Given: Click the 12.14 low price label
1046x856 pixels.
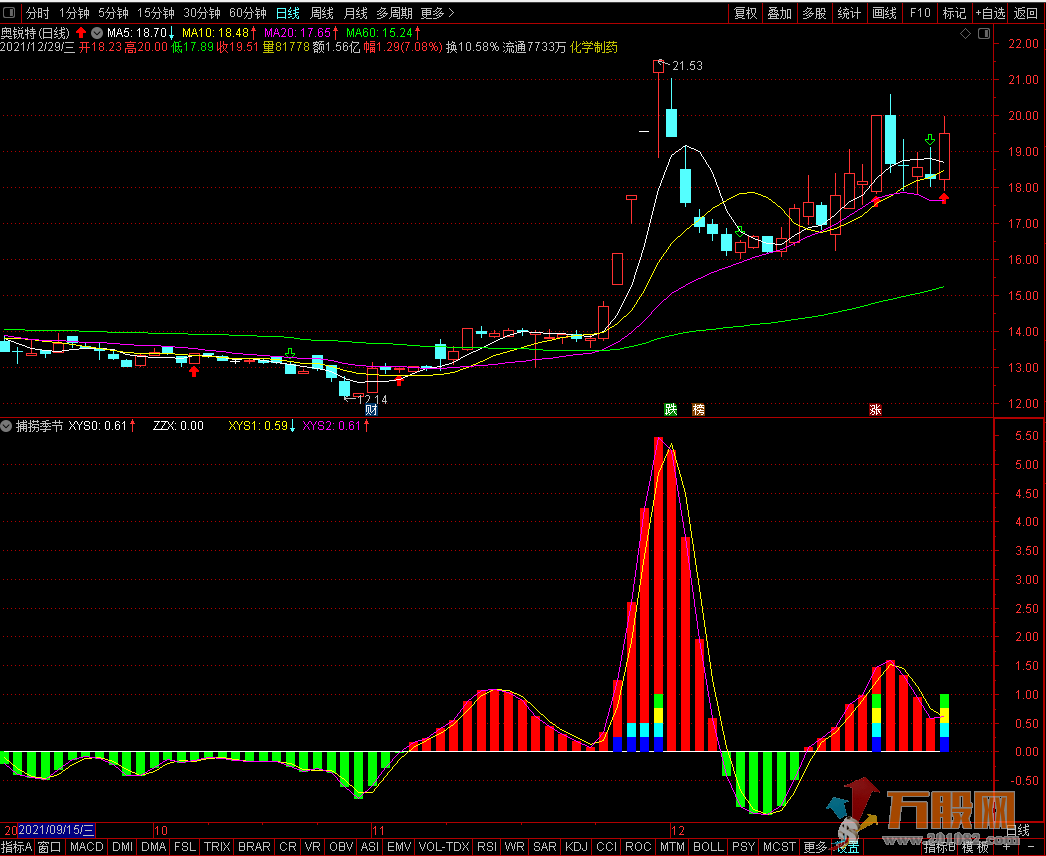Looking at the screenshot, I should click(372, 400).
